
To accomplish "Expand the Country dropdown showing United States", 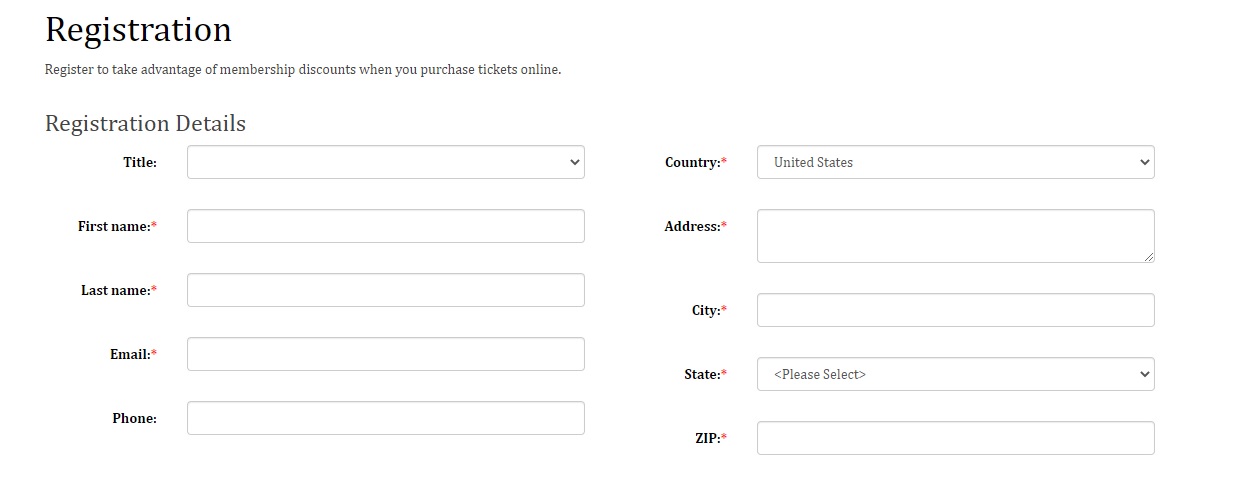I will click(x=955, y=162).
